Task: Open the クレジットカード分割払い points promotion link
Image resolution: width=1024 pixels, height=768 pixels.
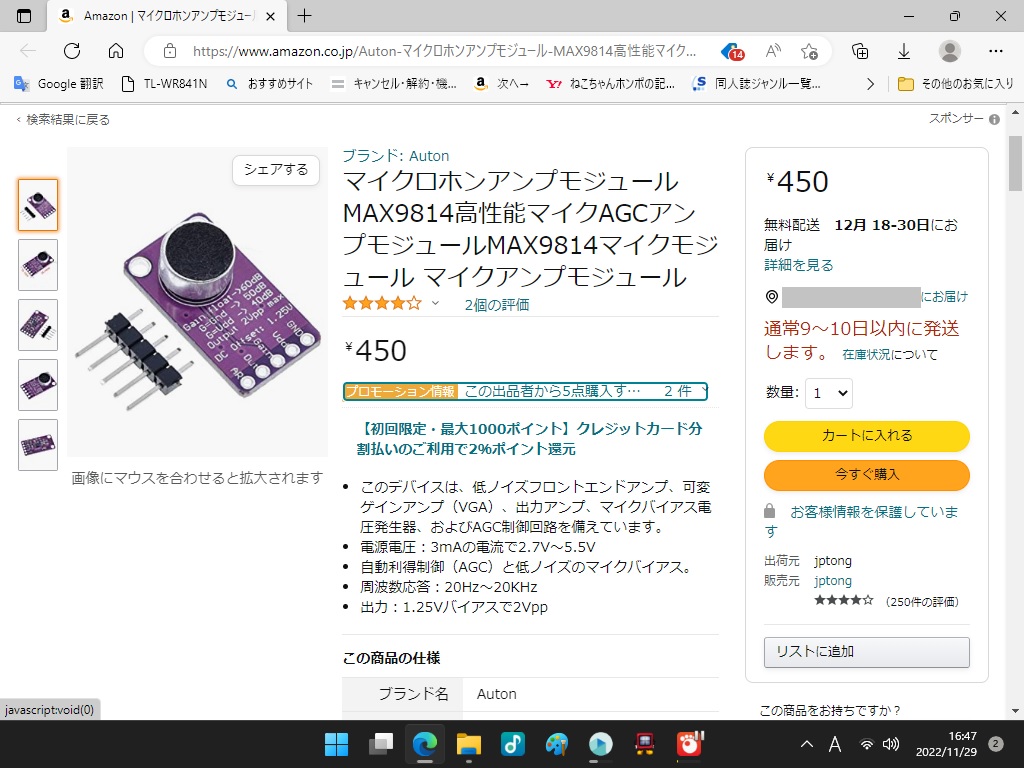Action: [x=530, y=439]
